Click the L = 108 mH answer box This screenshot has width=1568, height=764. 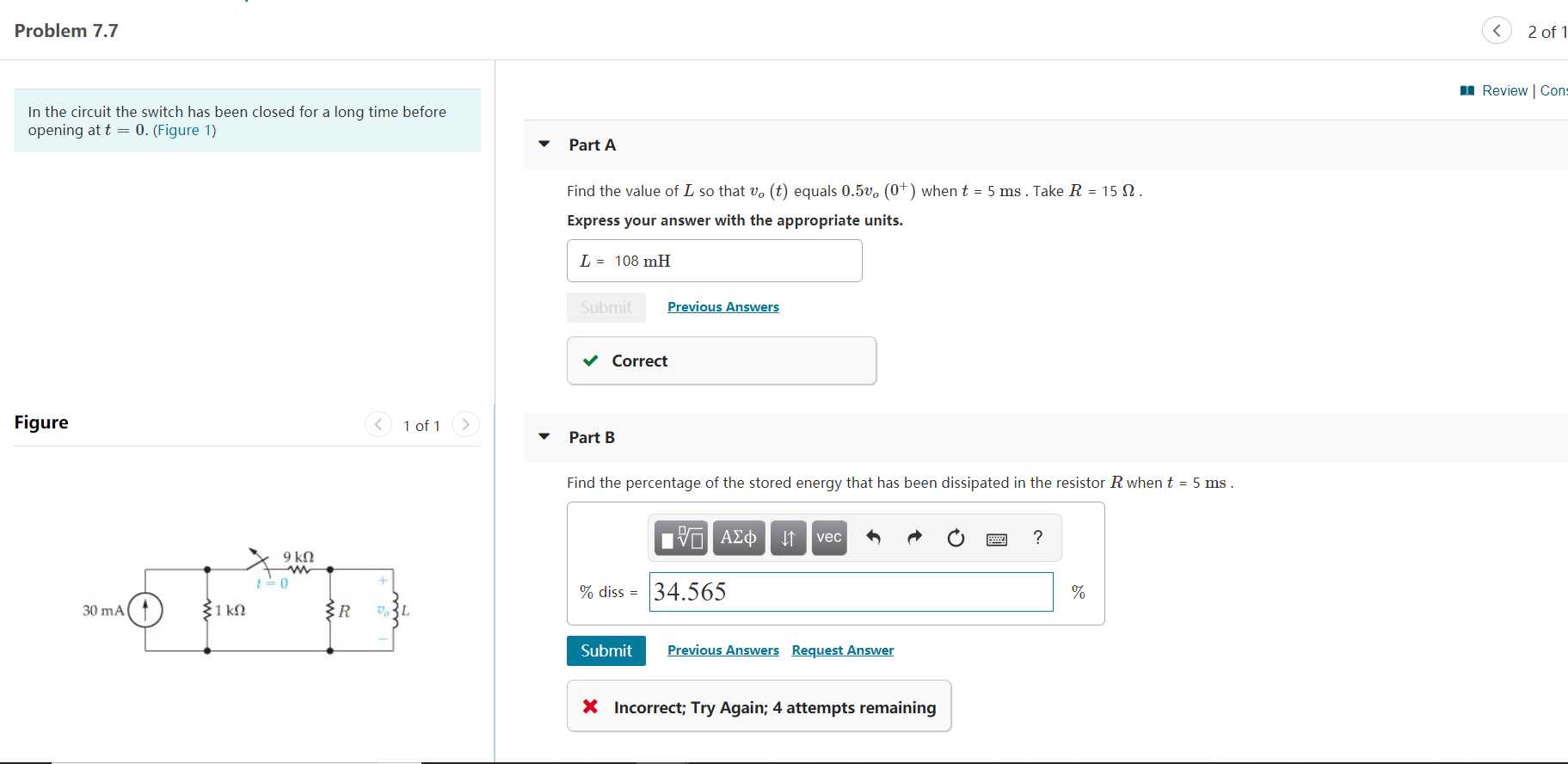tap(715, 261)
